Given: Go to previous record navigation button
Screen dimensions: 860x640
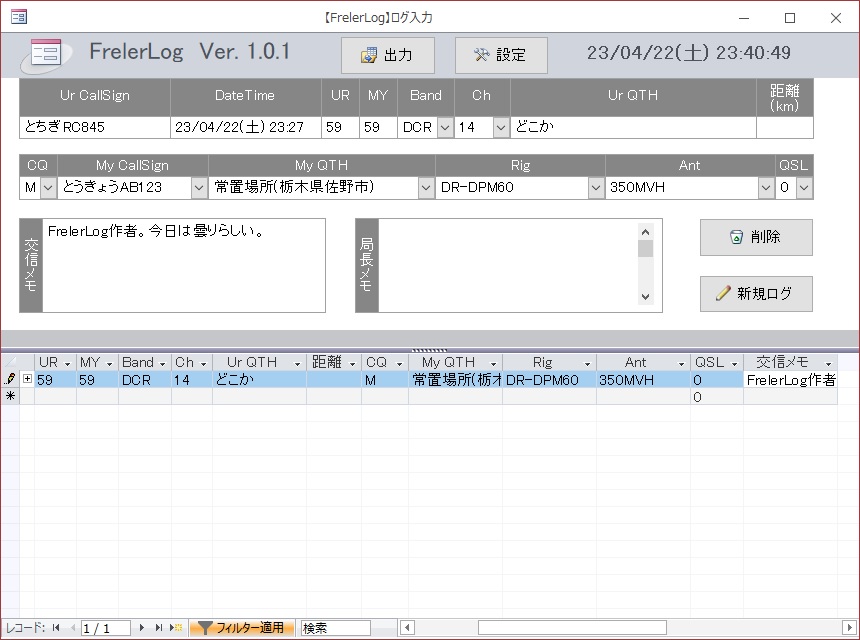Looking at the screenshot, I should click(72, 627).
